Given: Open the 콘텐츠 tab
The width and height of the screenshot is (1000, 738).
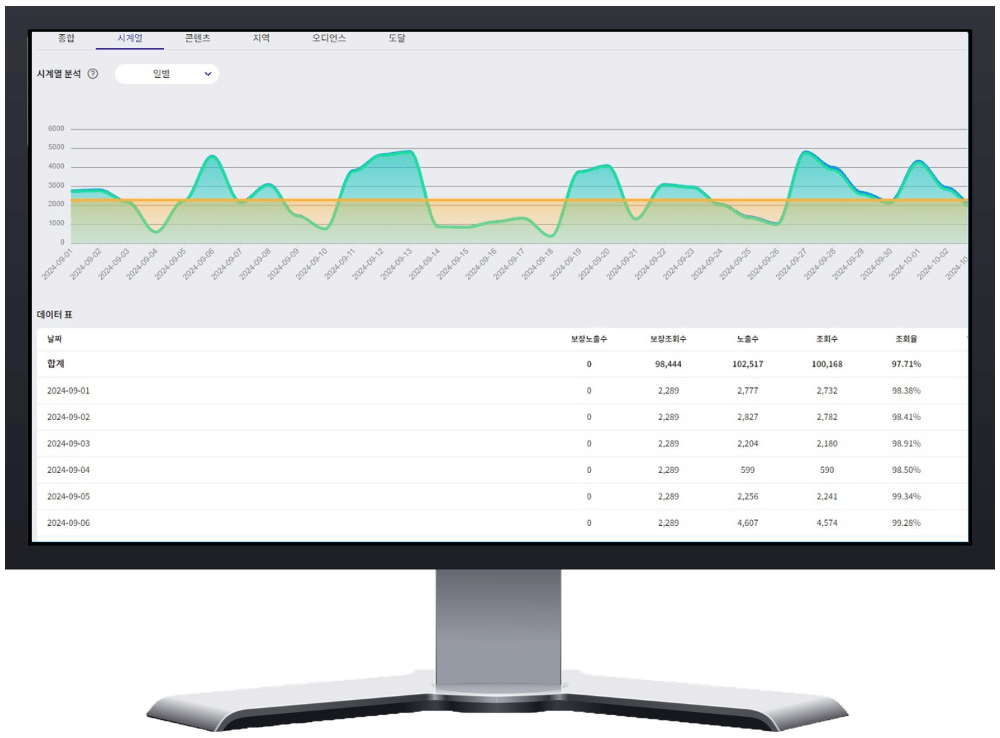Looking at the screenshot, I should [x=197, y=38].
